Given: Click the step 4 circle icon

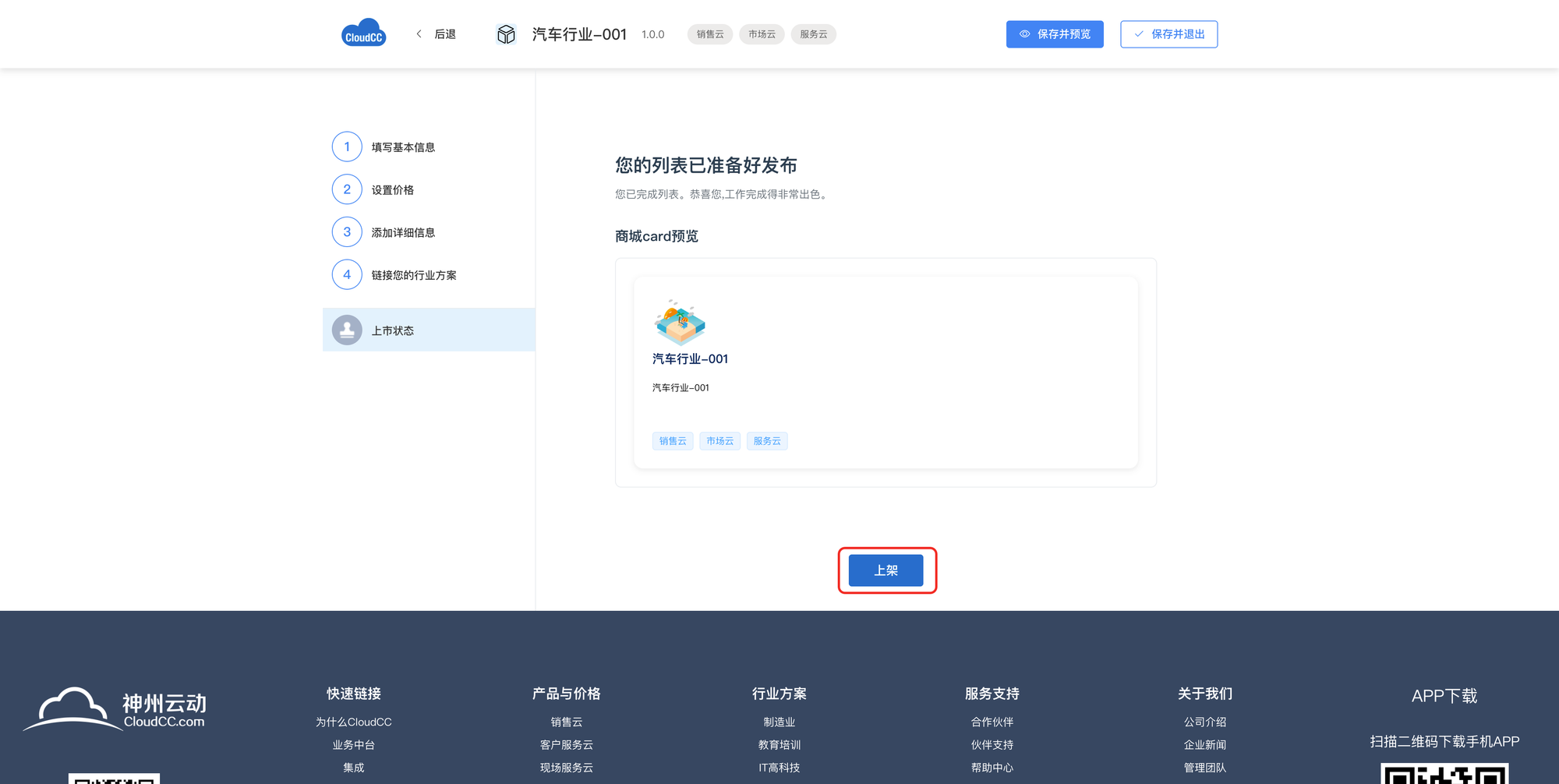Looking at the screenshot, I should pyautogui.click(x=347, y=274).
